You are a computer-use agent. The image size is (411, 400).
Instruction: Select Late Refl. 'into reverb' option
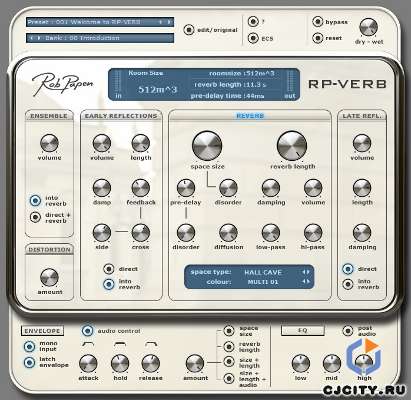(x=348, y=284)
